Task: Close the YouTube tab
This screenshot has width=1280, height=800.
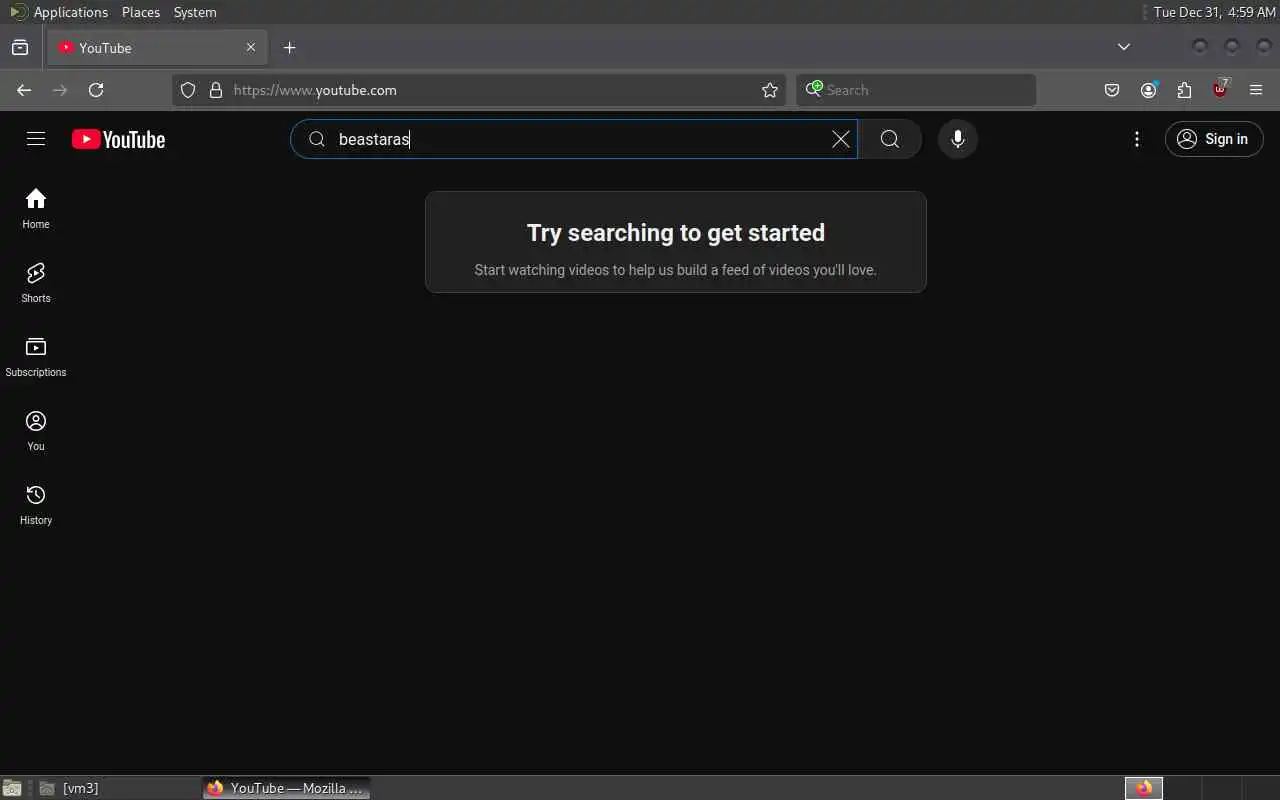Action: [x=251, y=47]
